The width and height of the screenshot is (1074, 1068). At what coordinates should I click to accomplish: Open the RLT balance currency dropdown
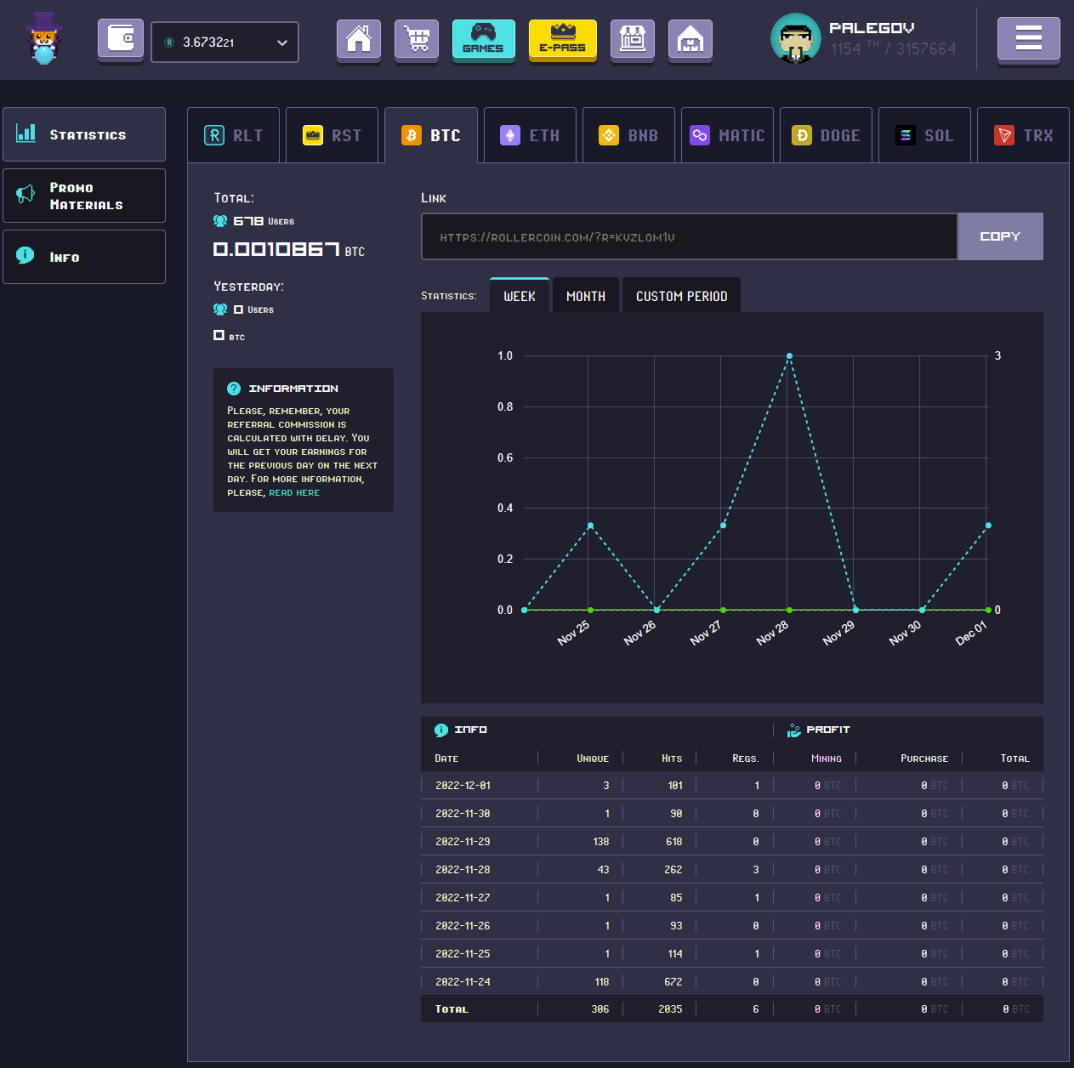[224, 42]
